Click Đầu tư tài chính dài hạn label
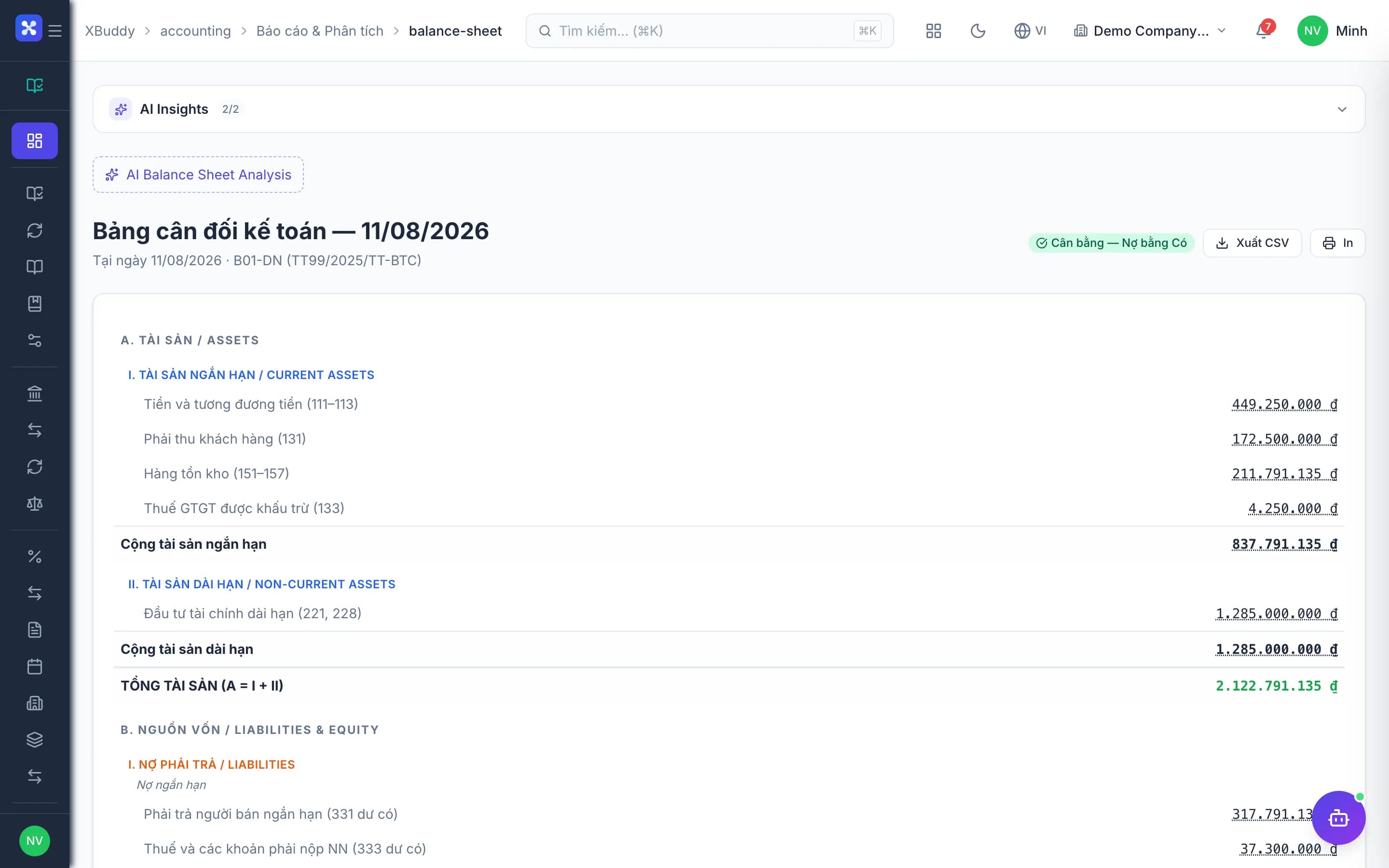The image size is (1389, 868). click(x=253, y=614)
